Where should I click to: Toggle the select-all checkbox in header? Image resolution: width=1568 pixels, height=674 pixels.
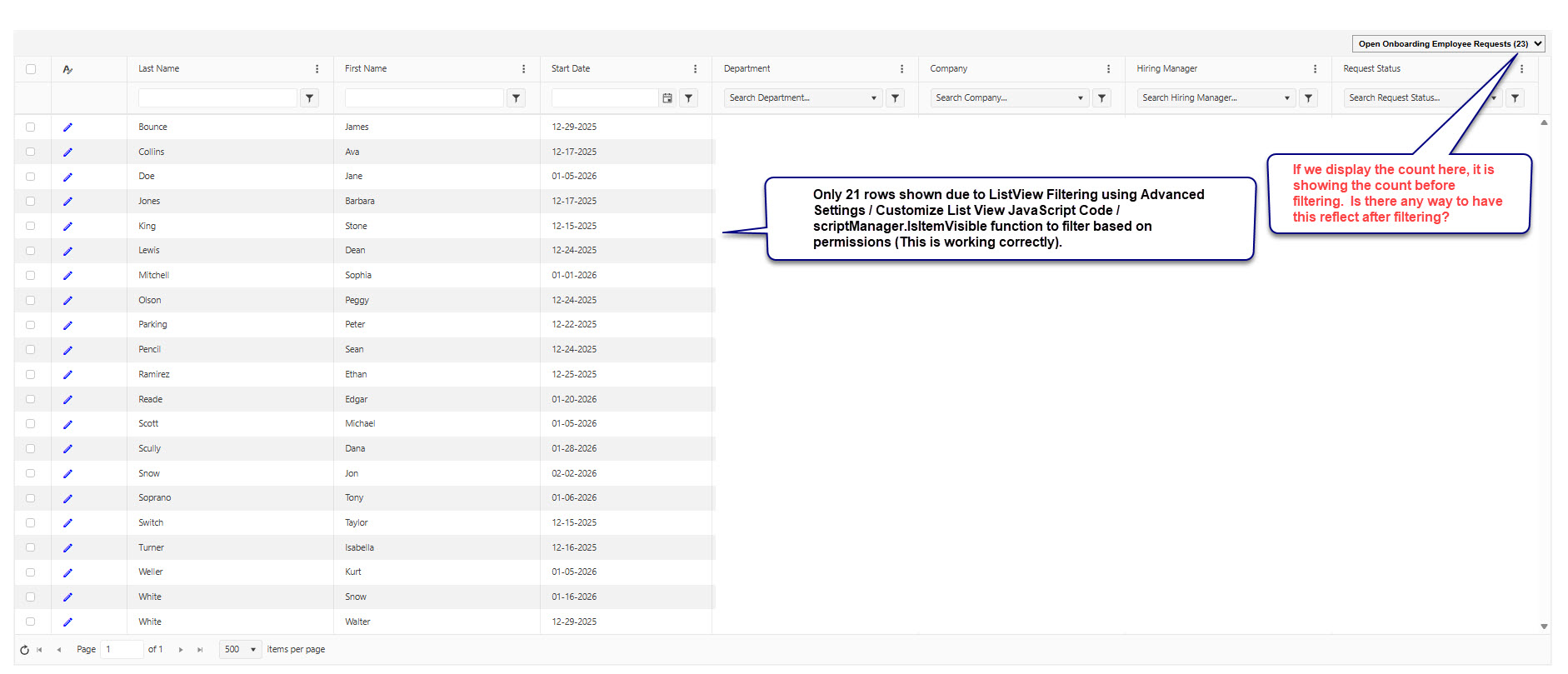[x=31, y=69]
